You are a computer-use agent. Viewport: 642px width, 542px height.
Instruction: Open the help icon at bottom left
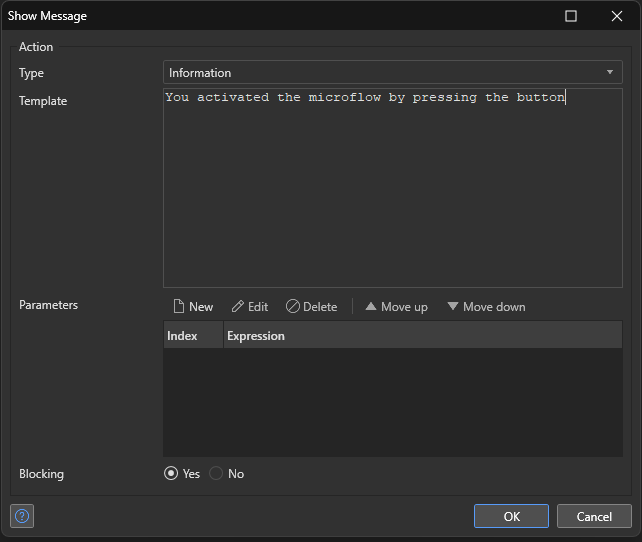pos(22,516)
